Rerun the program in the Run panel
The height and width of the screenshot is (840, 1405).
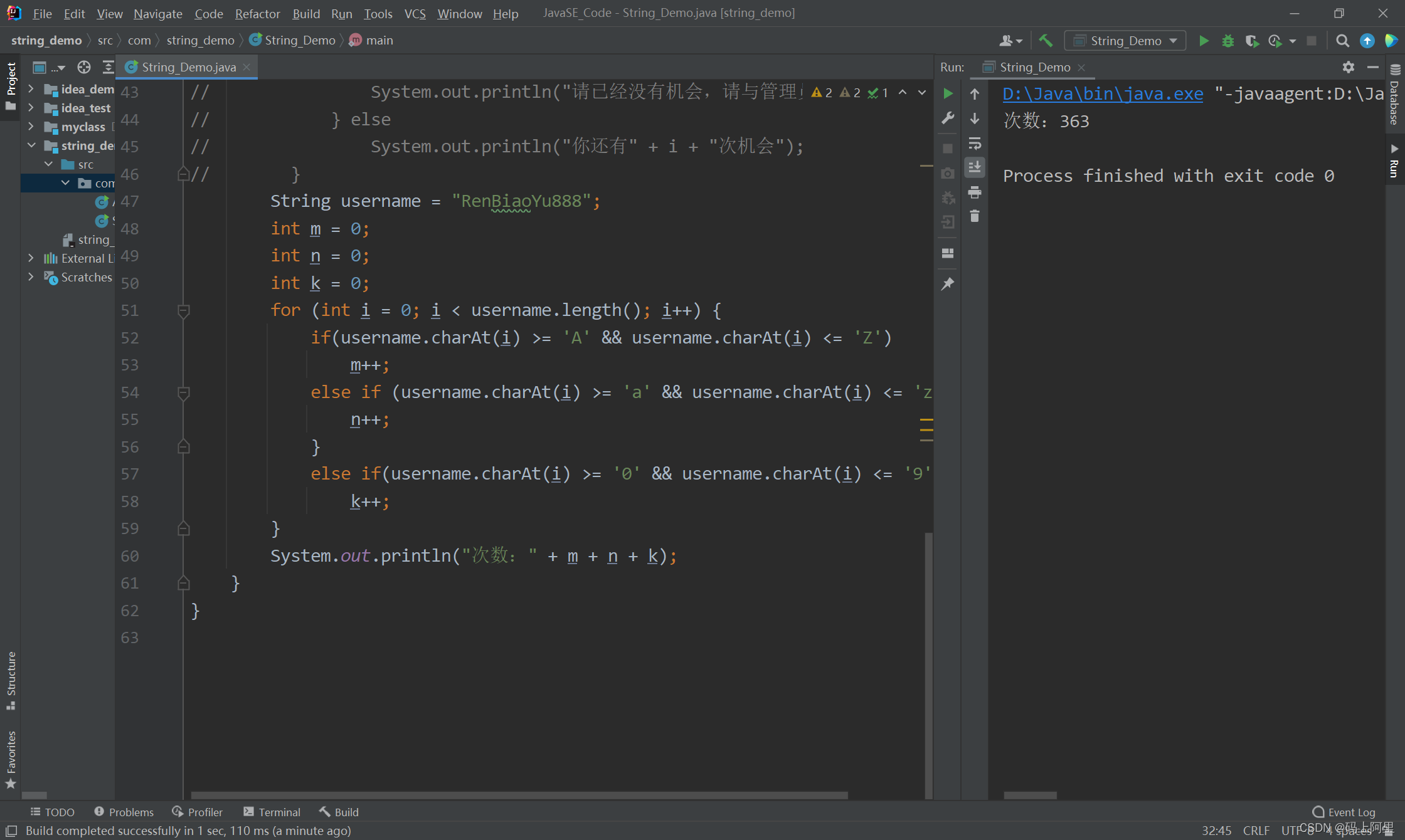tap(947, 93)
